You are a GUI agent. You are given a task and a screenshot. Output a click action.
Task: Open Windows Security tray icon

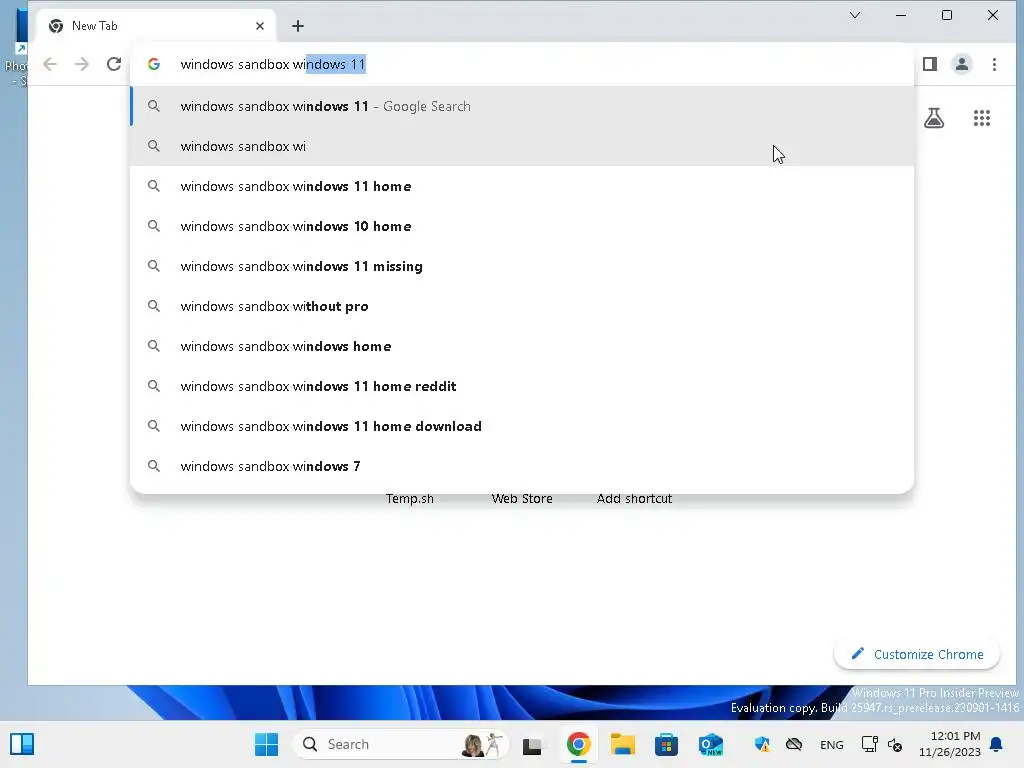tap(762, 744)
